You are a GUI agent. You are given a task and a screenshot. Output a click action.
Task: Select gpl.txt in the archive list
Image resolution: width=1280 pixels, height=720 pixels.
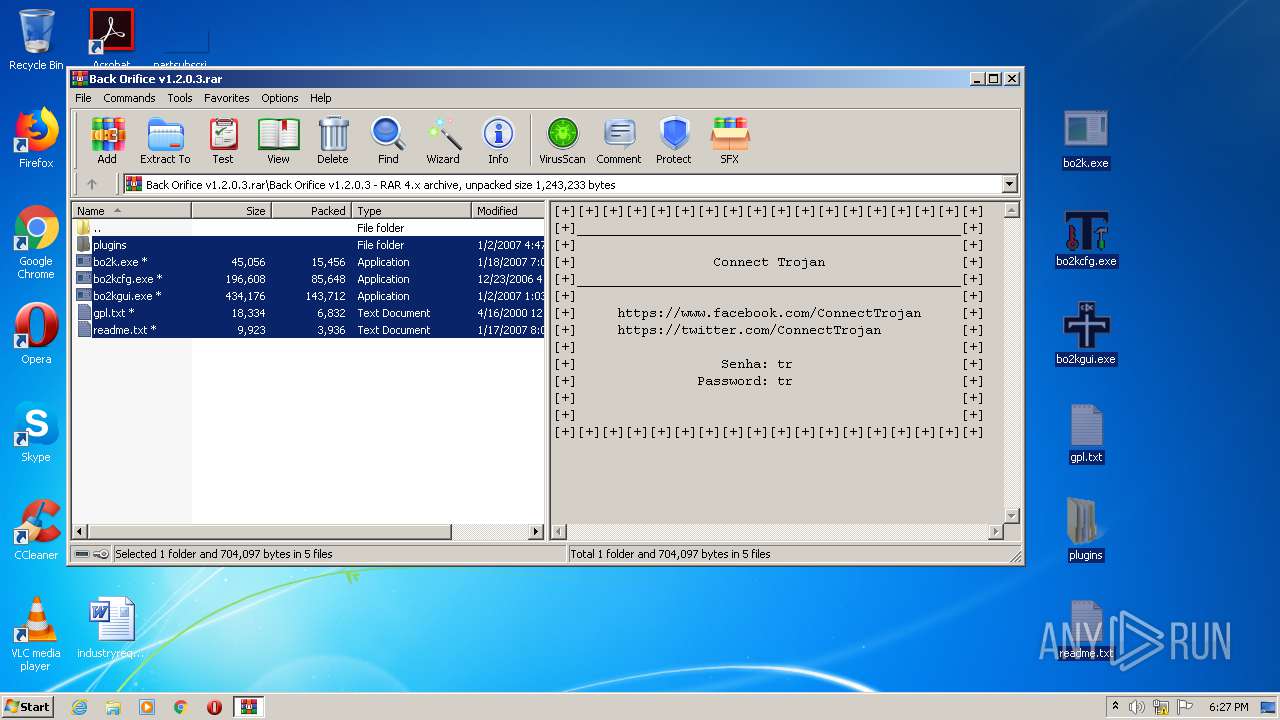pyautogui.click(x=308, y=313)
